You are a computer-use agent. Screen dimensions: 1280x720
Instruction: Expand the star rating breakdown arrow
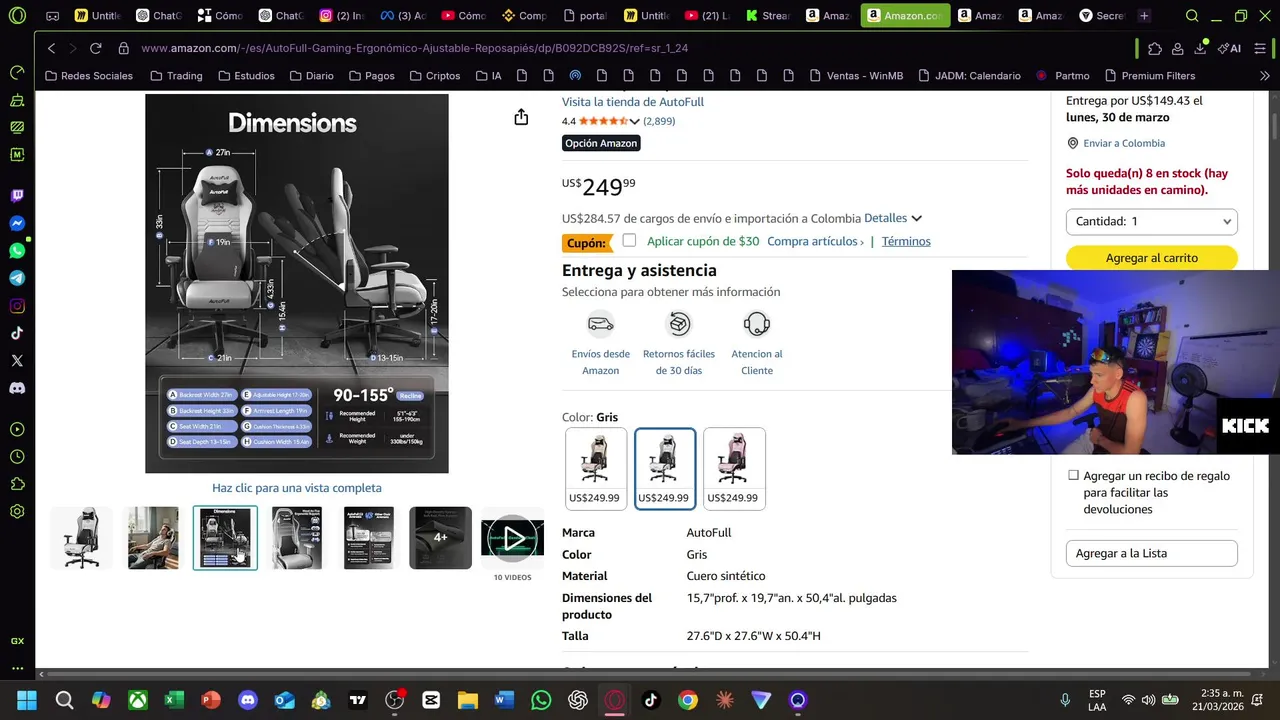click(x=634, y=121)
